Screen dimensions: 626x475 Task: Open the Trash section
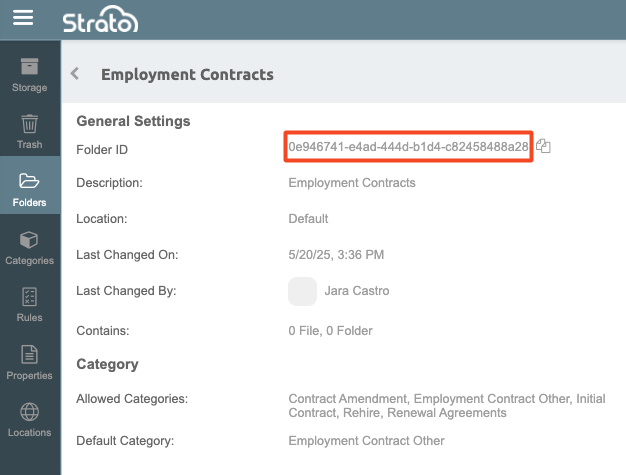click(29, 132)
